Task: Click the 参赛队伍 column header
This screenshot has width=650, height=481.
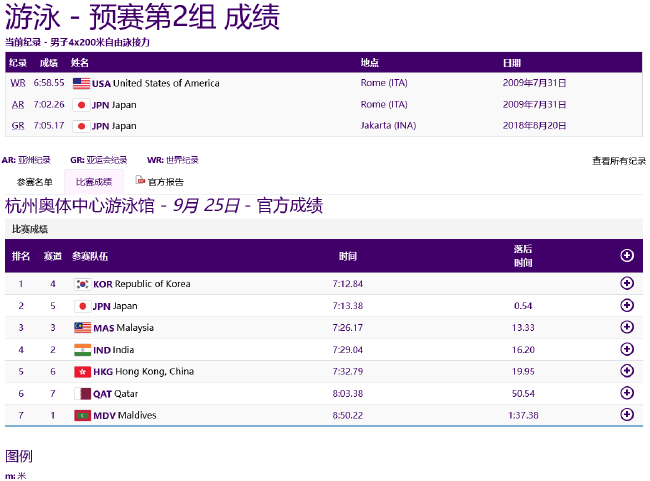Action: pos(90,256)
